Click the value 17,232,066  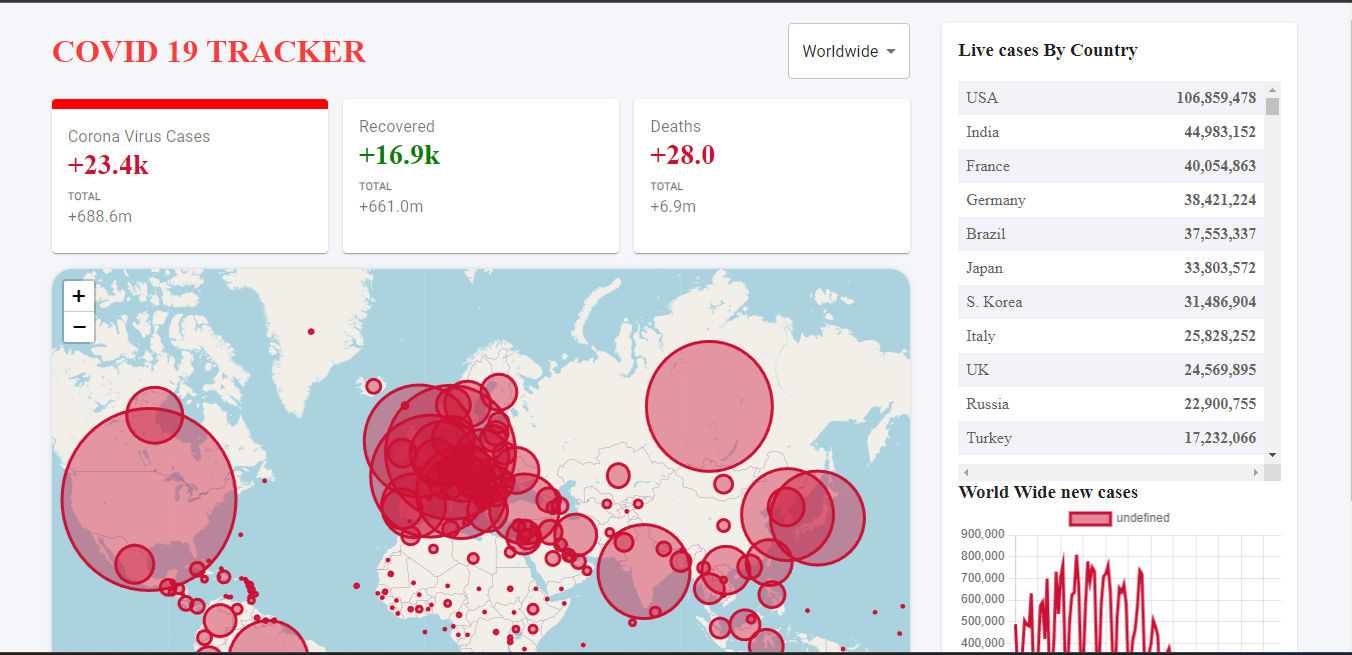[1220, 438]
